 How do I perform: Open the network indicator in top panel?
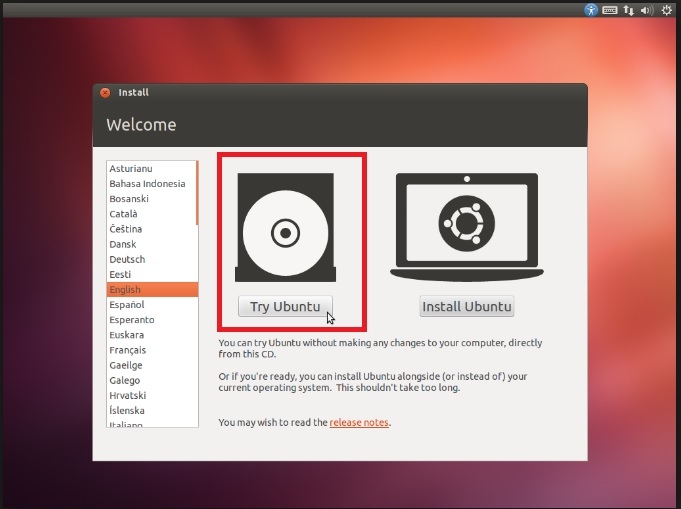click(628, 10)
